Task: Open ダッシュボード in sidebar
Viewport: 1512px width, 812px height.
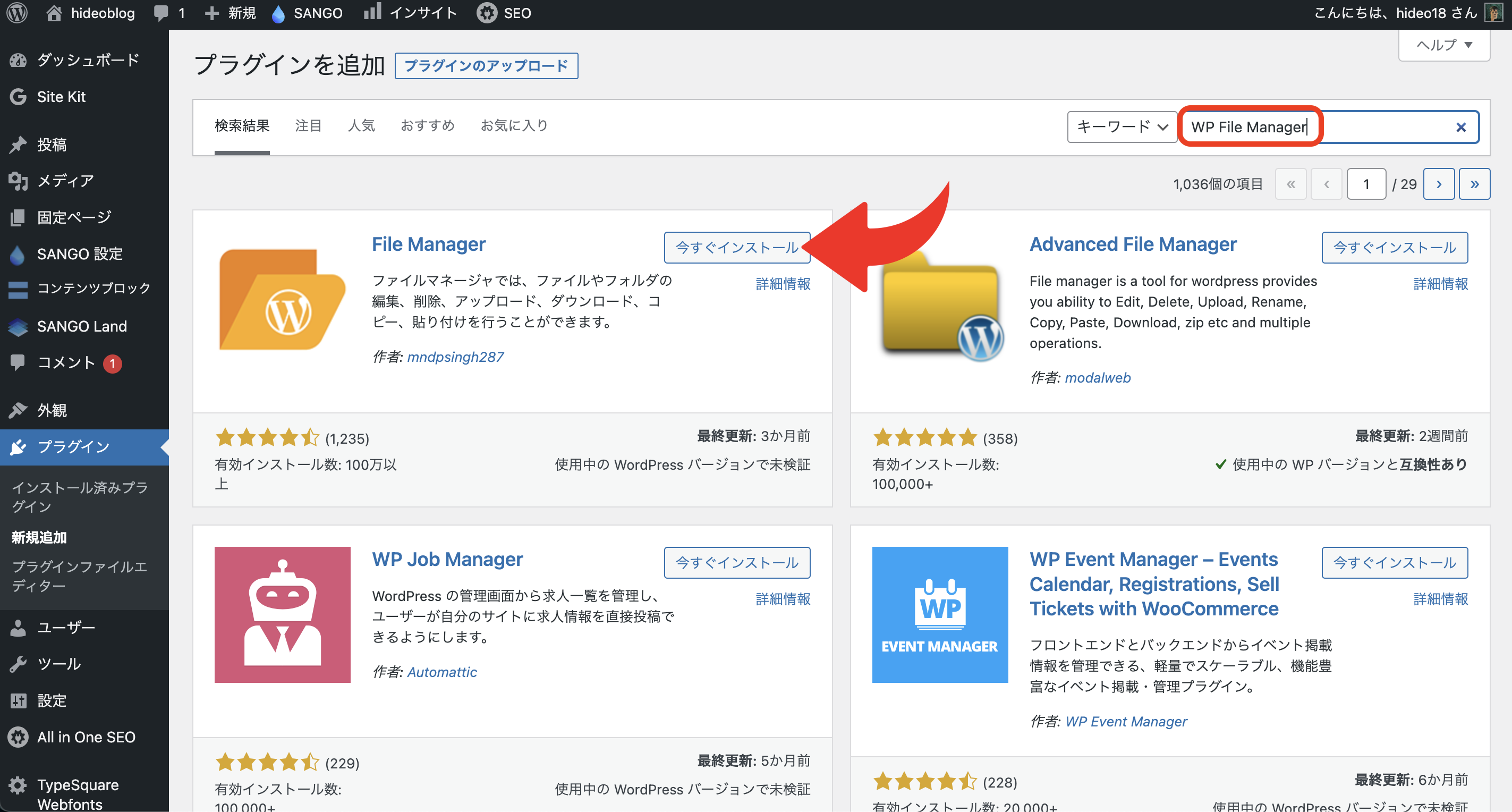Action: pos(84,60)
